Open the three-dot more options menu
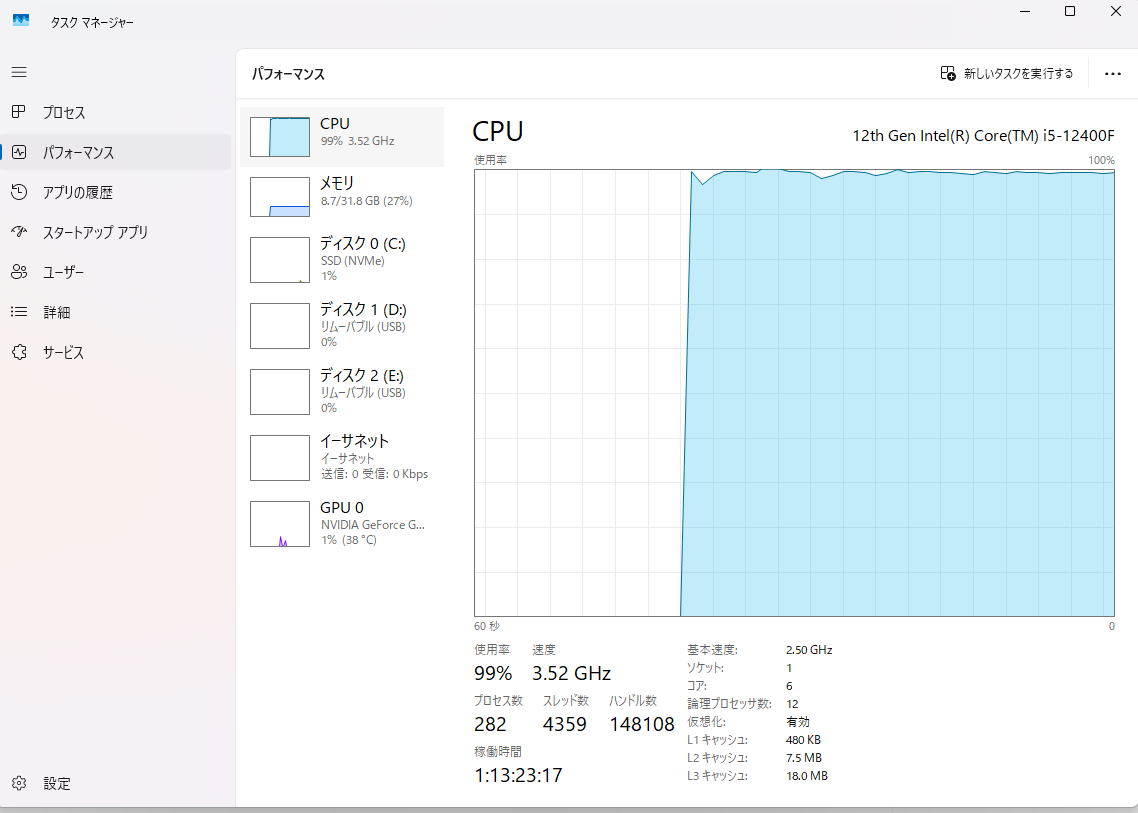This screenshot has width=1138, height=813. click(x=1112, y=74)
